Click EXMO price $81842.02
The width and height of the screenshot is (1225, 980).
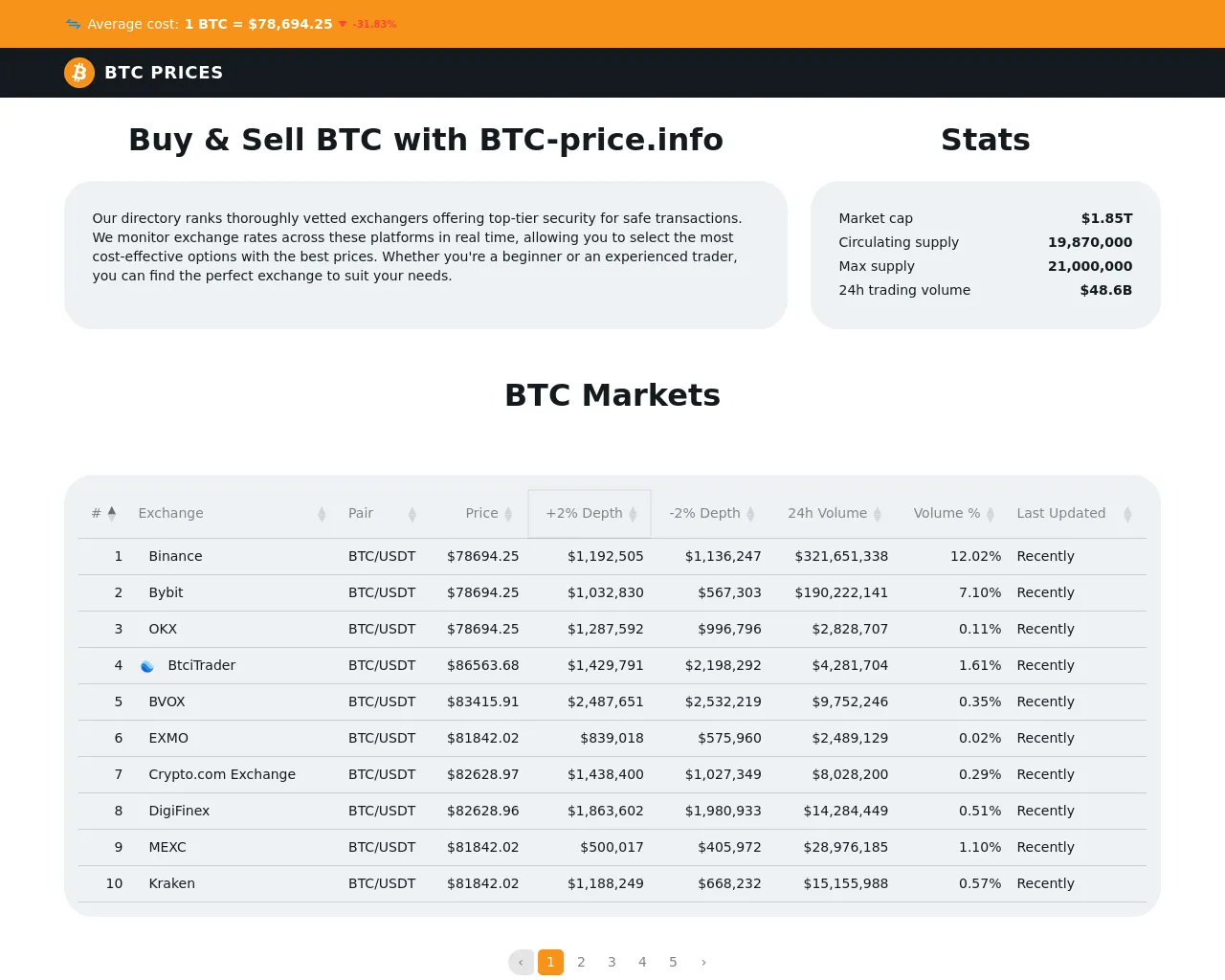coord(482,738)
